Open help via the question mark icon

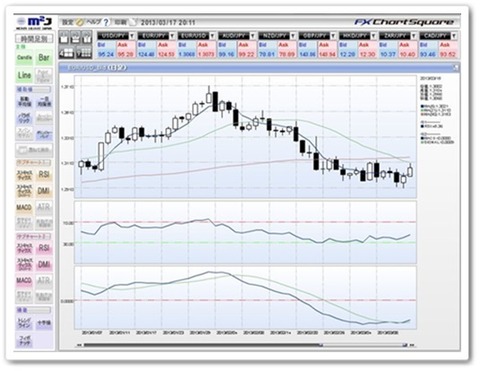106,22
